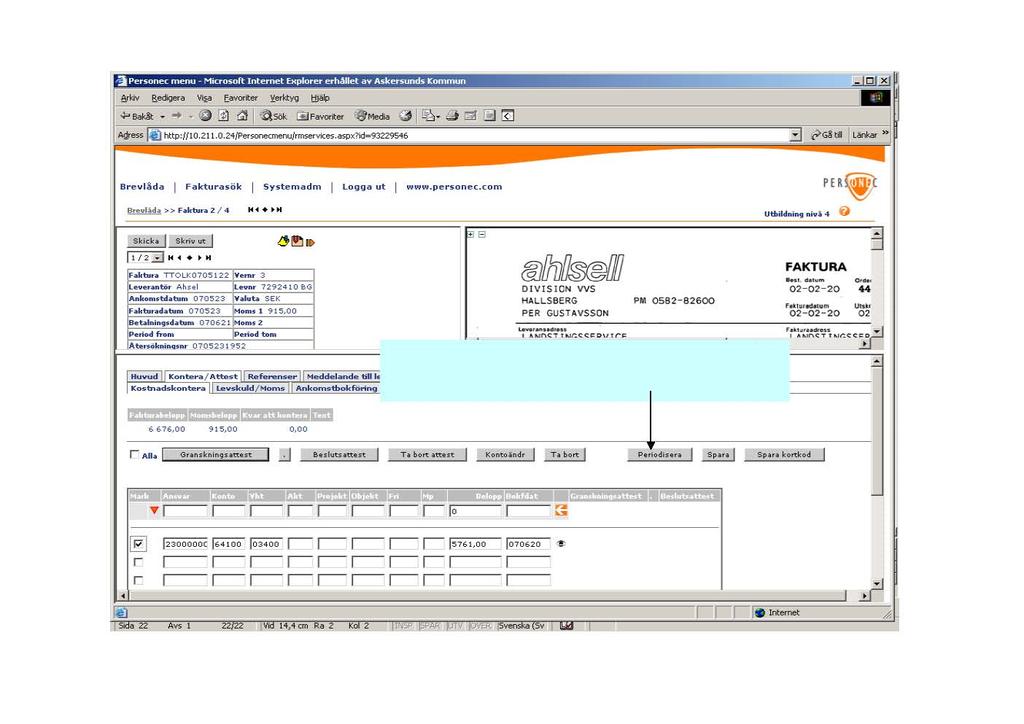Screen dimensions: 1024x724
Task: Click the Beslutsattest button
Action: click(x=339, y=454)
